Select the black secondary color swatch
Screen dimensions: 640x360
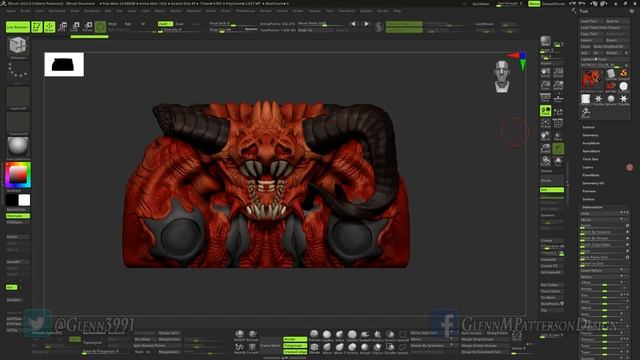12,200
